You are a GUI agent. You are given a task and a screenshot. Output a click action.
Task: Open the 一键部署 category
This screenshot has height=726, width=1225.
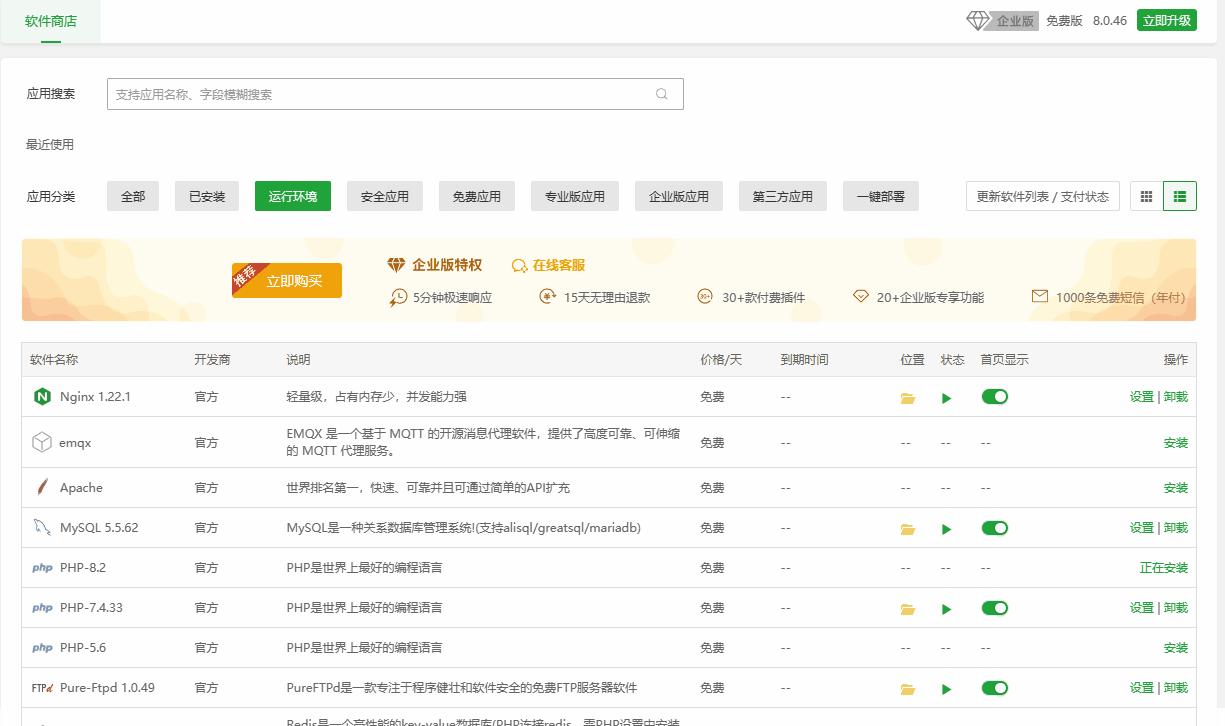pos(881,197)
